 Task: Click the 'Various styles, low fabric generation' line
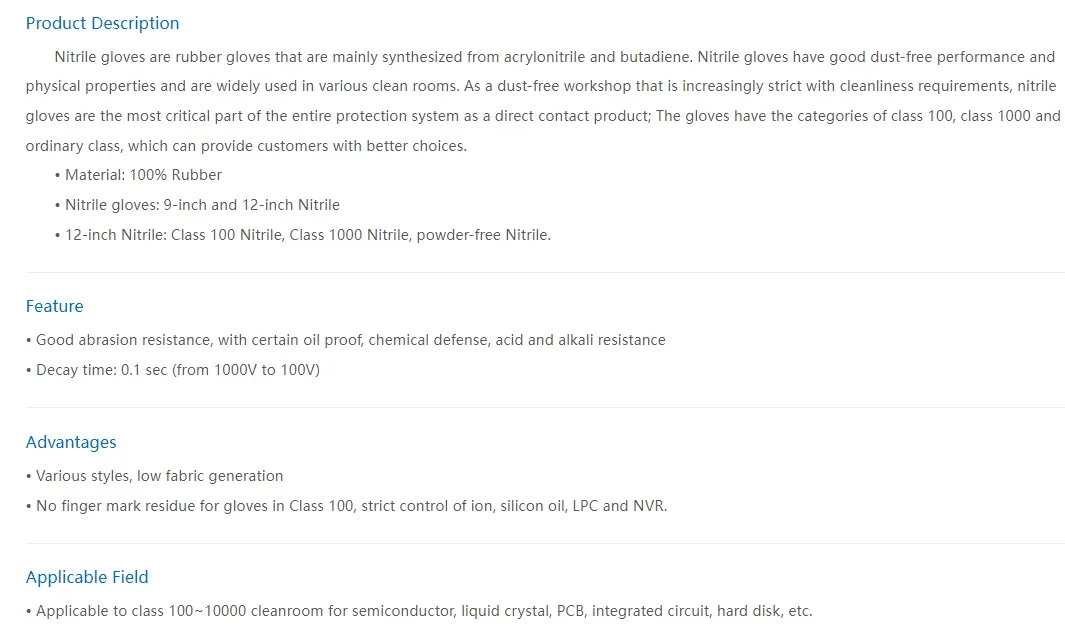pyautogui.click(x=159, y=476)
